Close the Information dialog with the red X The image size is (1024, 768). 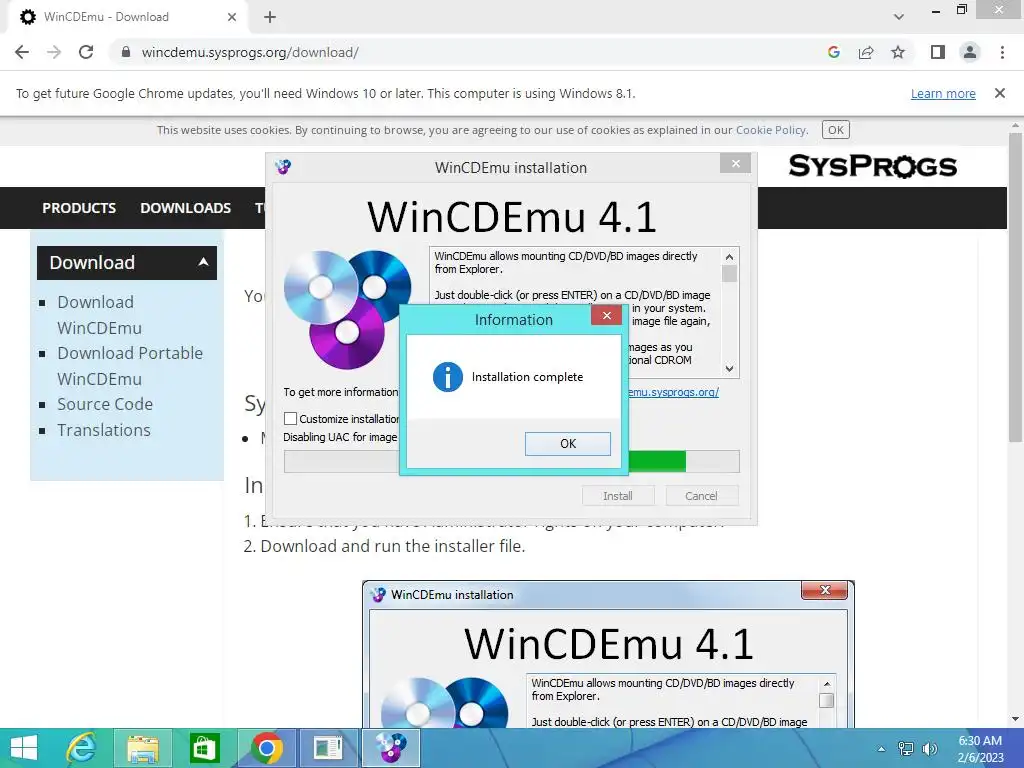[607, 315]
